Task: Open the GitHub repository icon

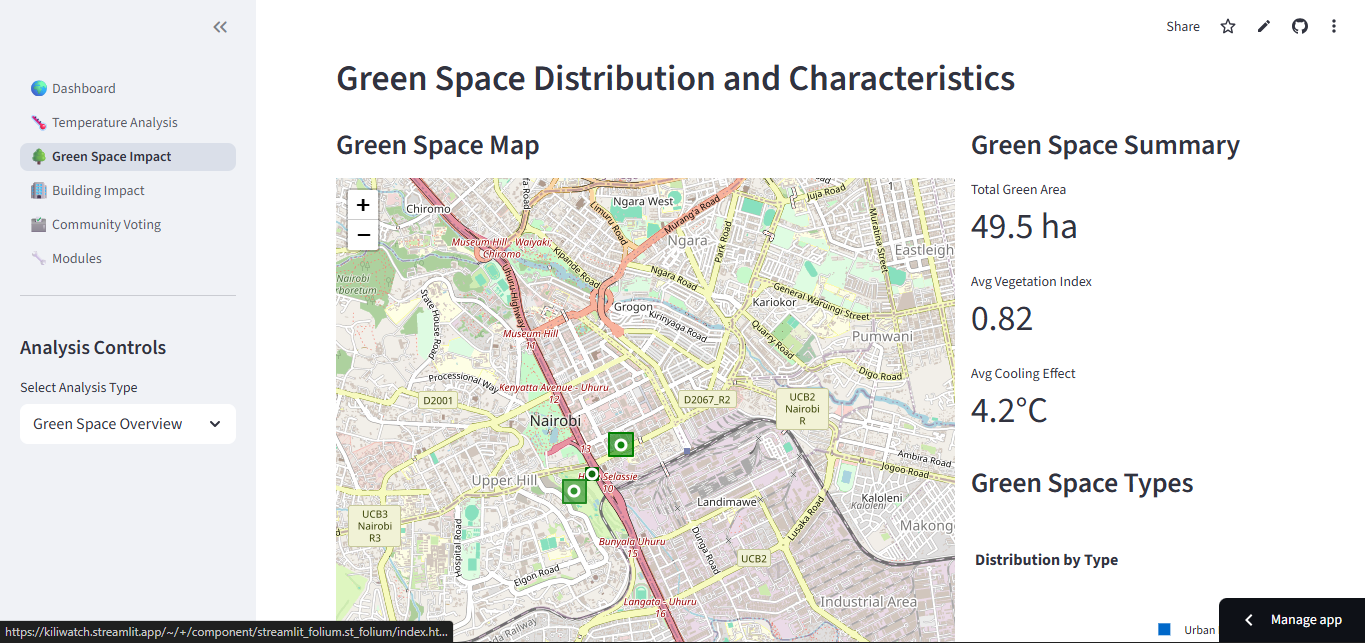Action: [1300, 27]
